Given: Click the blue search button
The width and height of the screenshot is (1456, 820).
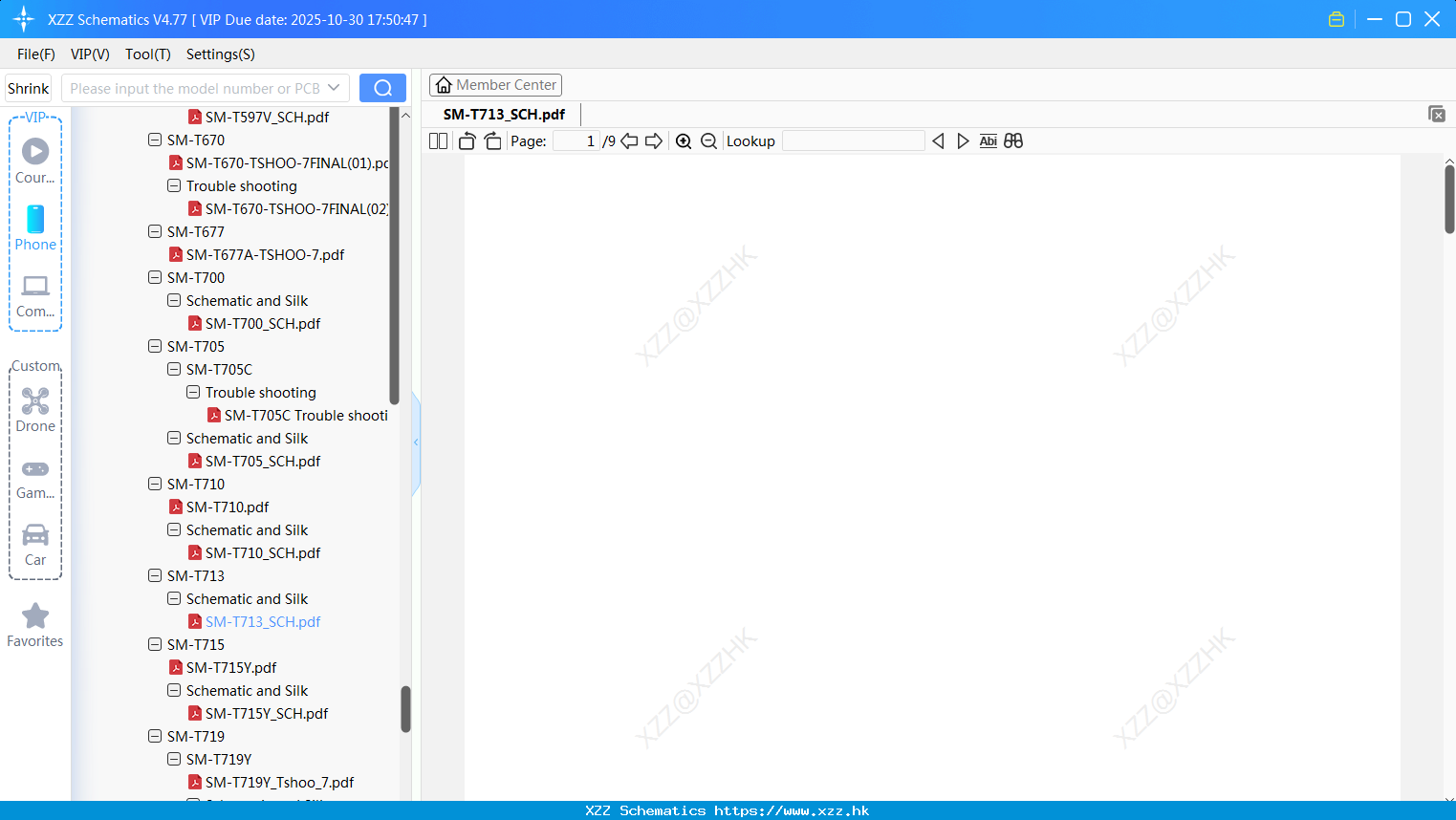Looking at the screenshot, I should coord(382,88).
